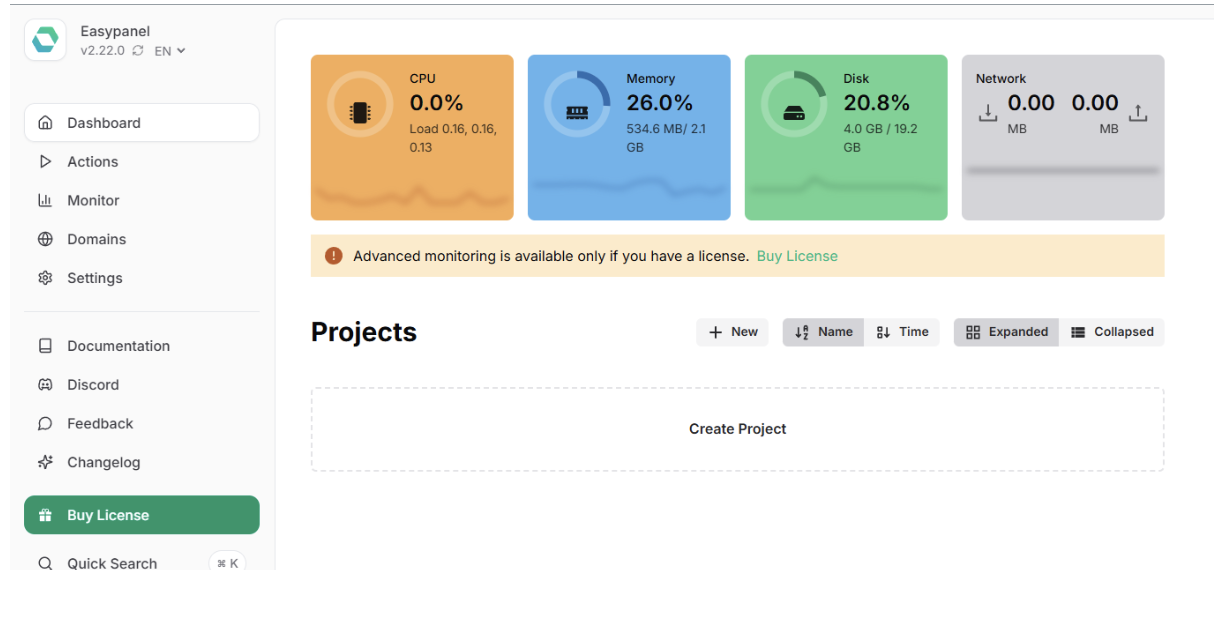Open the Monitor section

click(141, 200)
